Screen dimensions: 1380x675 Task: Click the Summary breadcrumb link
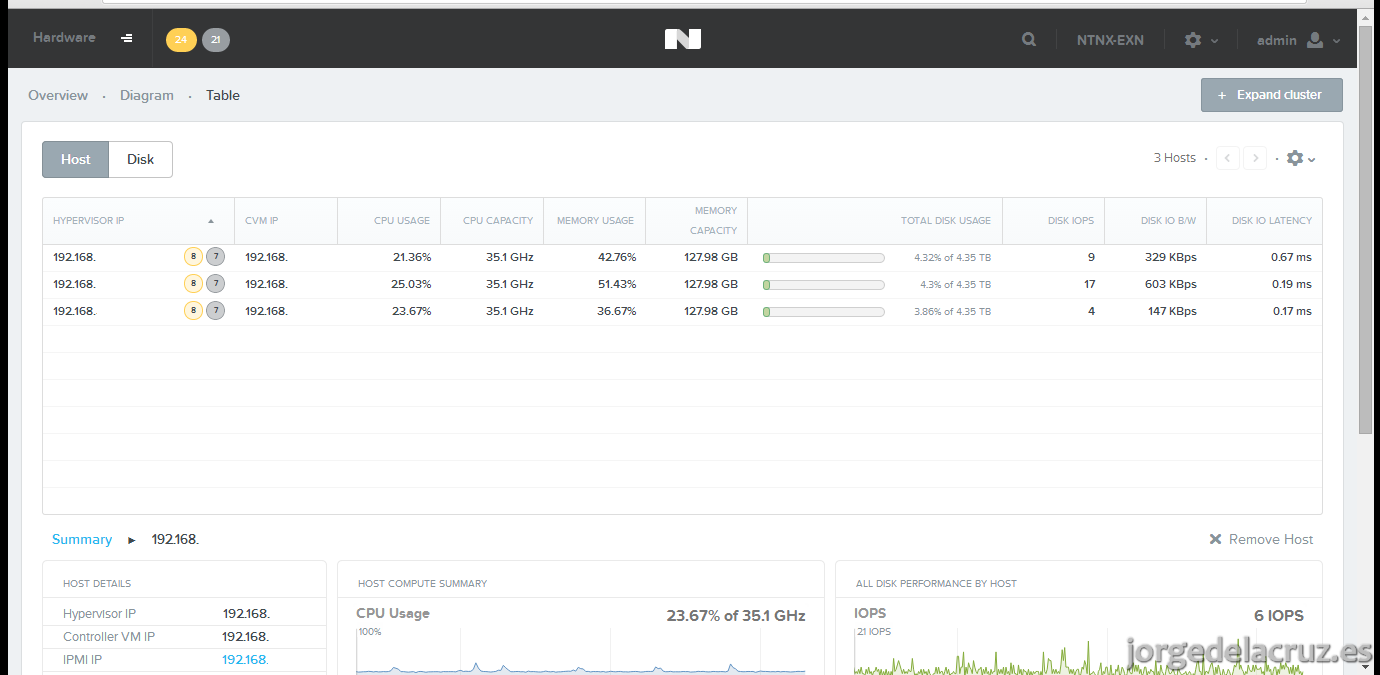click(x=82, y=539)
